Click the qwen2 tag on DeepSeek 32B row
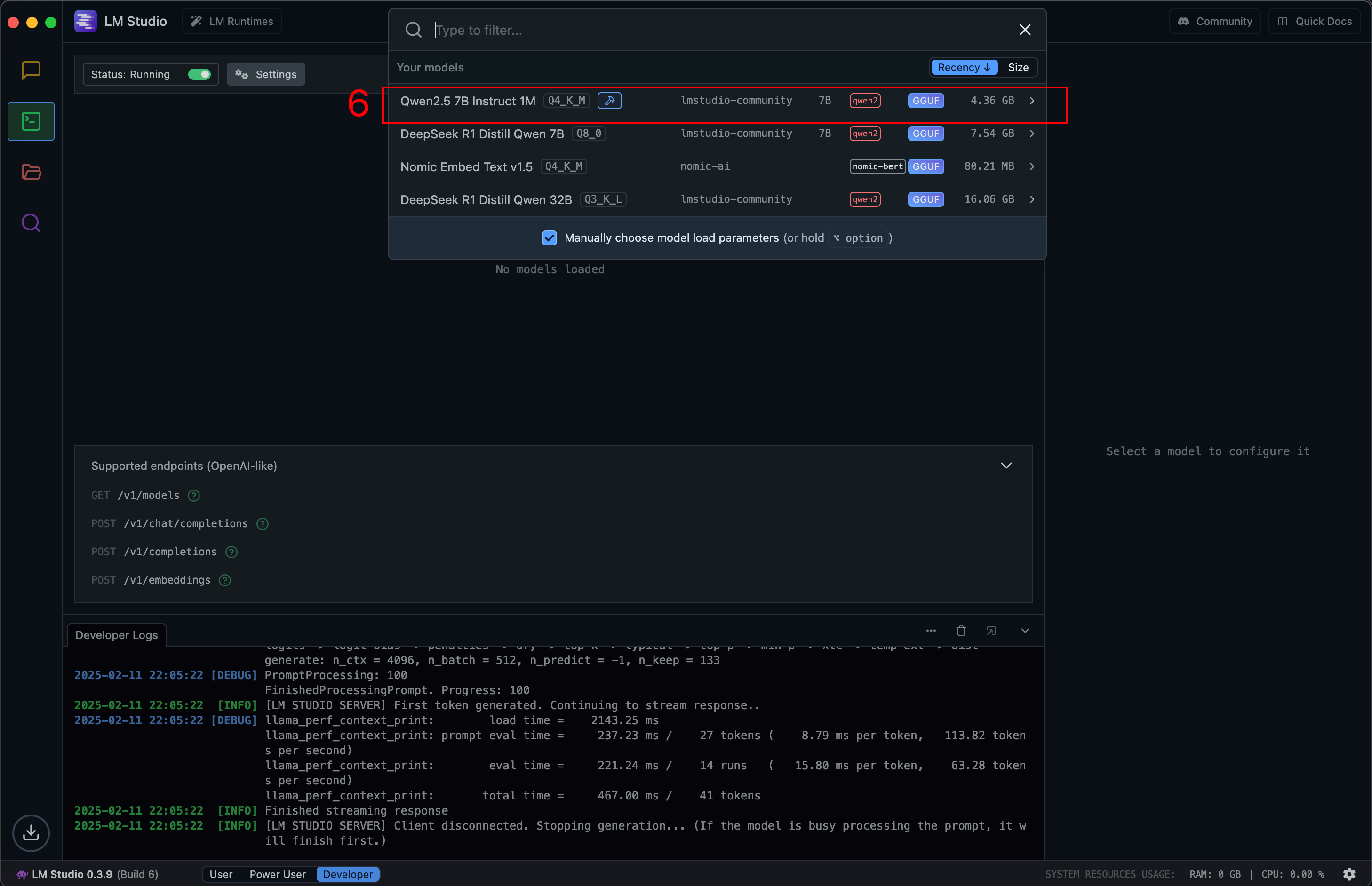The height and width of the screenshot is (886, 1372). 864,199
